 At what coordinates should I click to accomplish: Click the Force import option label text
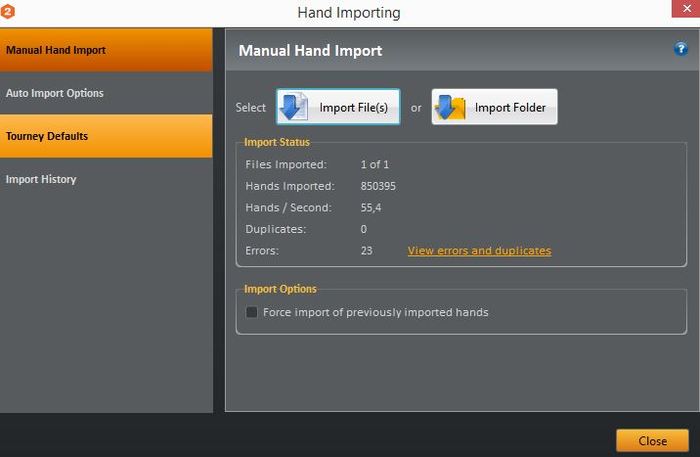pyautogui.click(x=375, y=312)
